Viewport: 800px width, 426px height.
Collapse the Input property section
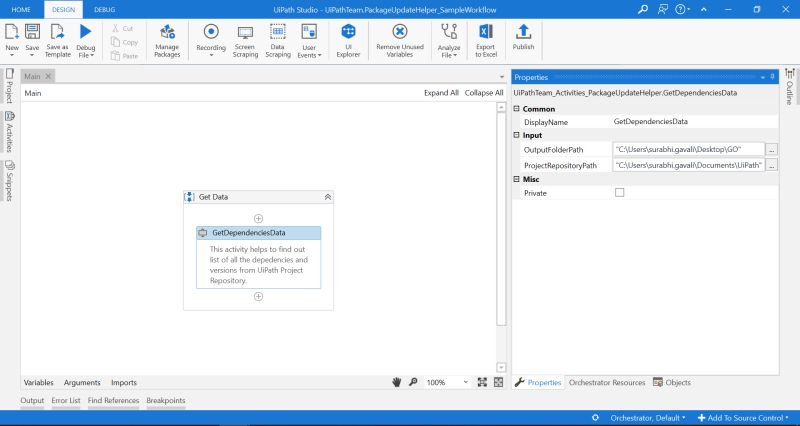click(x=516, y=135)
